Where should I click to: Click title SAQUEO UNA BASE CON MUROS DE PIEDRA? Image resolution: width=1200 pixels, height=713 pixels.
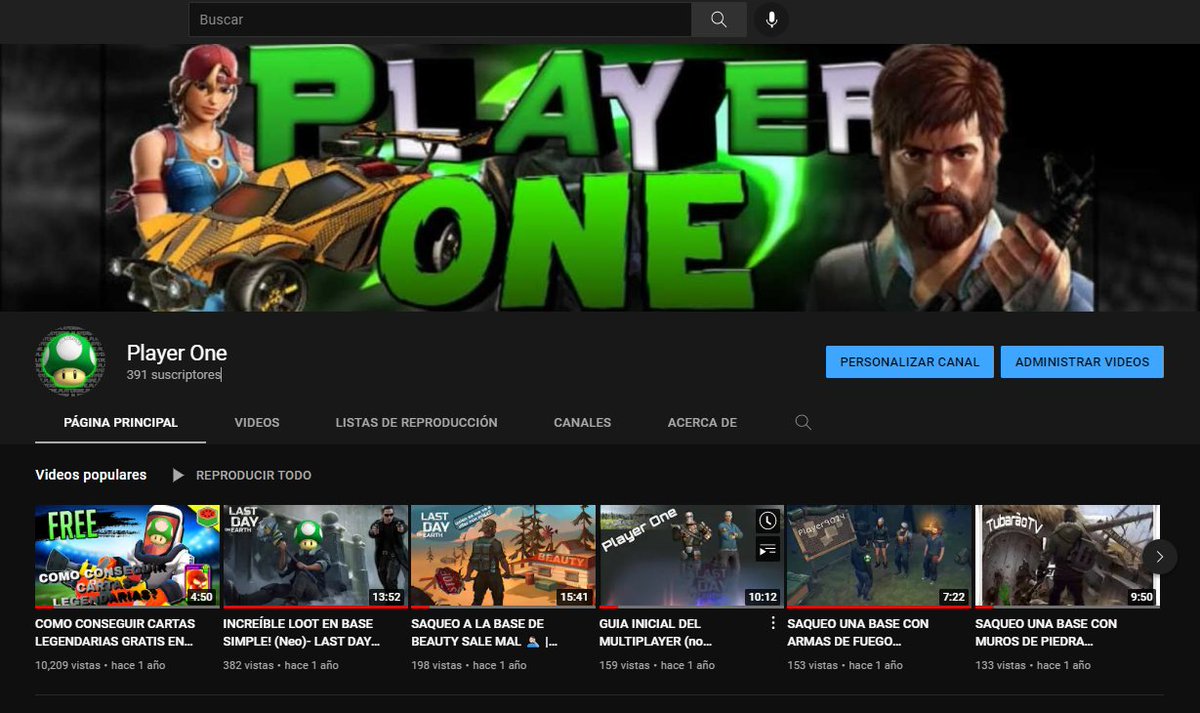point(1047,632)
